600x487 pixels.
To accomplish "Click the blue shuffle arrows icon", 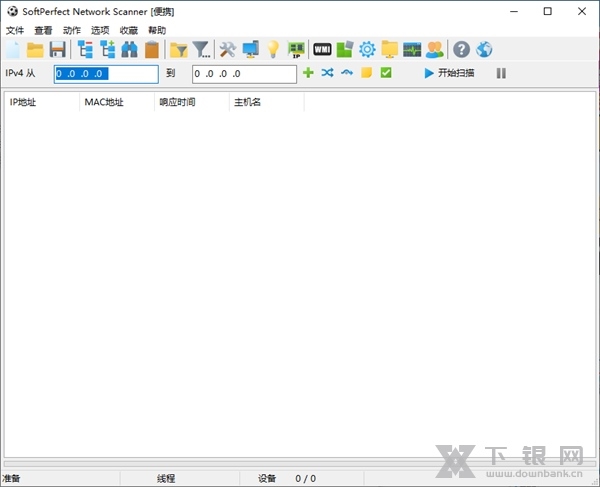I will [x=327, y=73].
